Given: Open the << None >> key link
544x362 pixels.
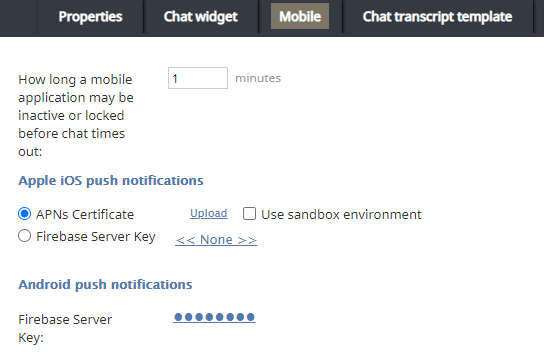Looking at the screenshot, I should click(x=216, y=240).
